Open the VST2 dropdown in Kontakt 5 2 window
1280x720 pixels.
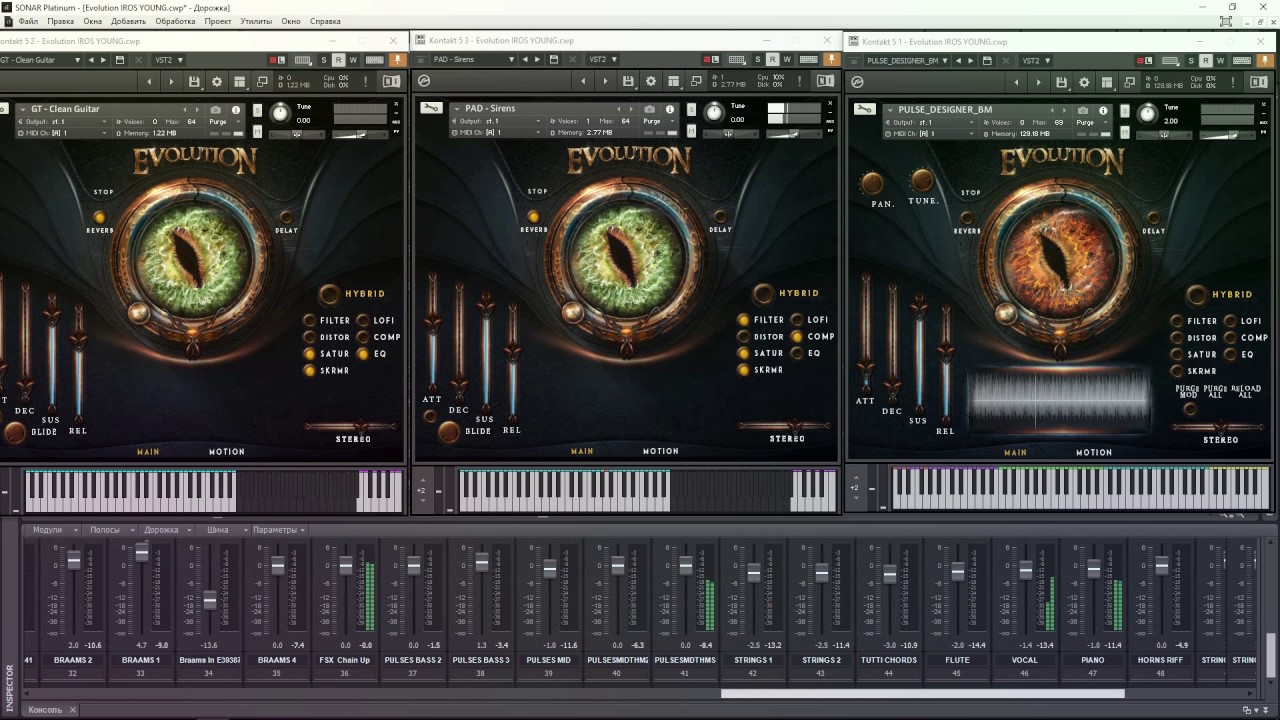coord(169,60)
